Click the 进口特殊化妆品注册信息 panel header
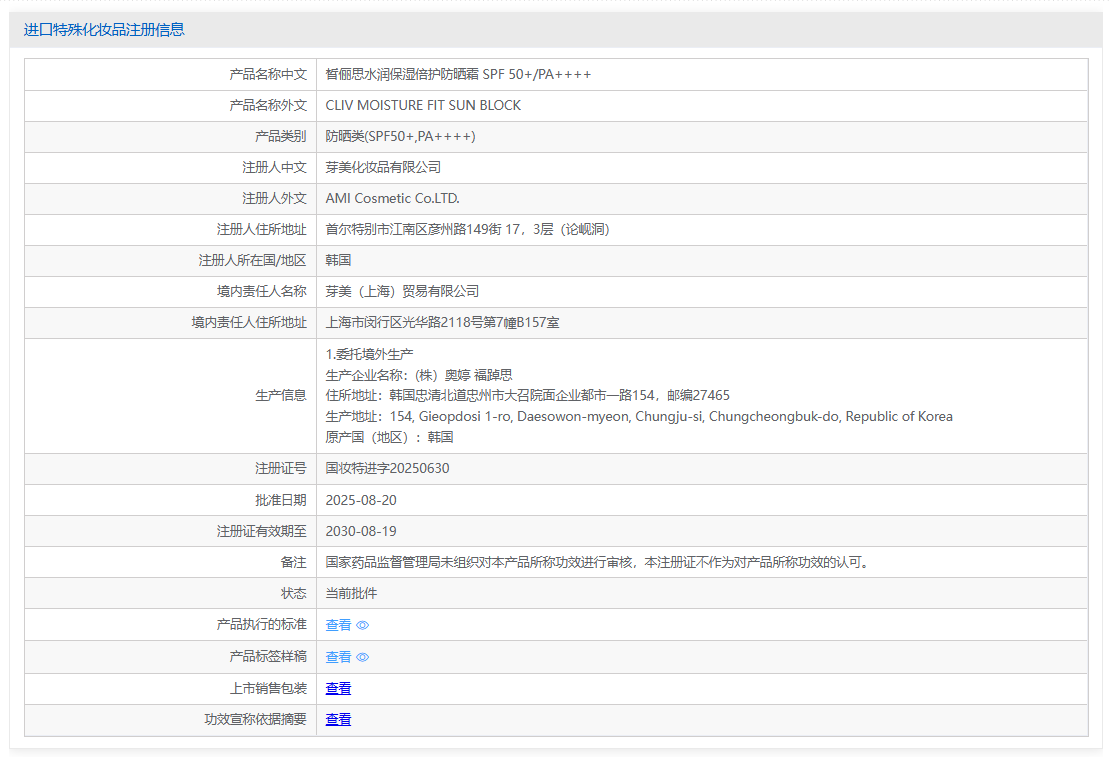 click(104, 30)
